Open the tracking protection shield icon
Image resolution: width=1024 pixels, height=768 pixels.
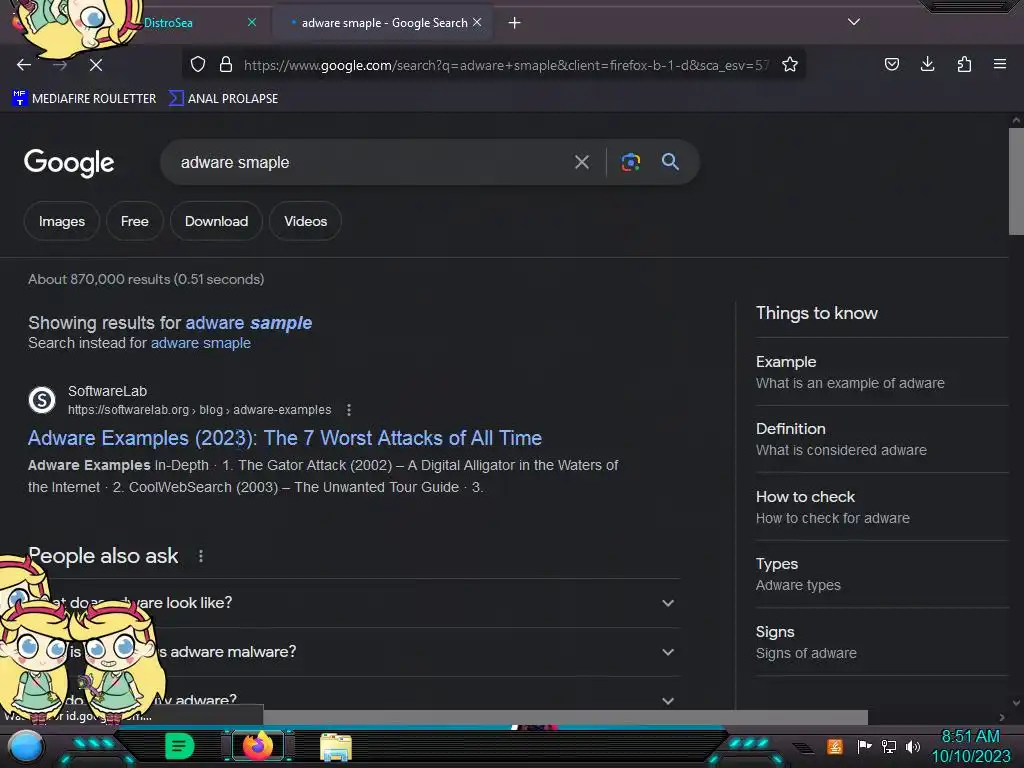198,64
